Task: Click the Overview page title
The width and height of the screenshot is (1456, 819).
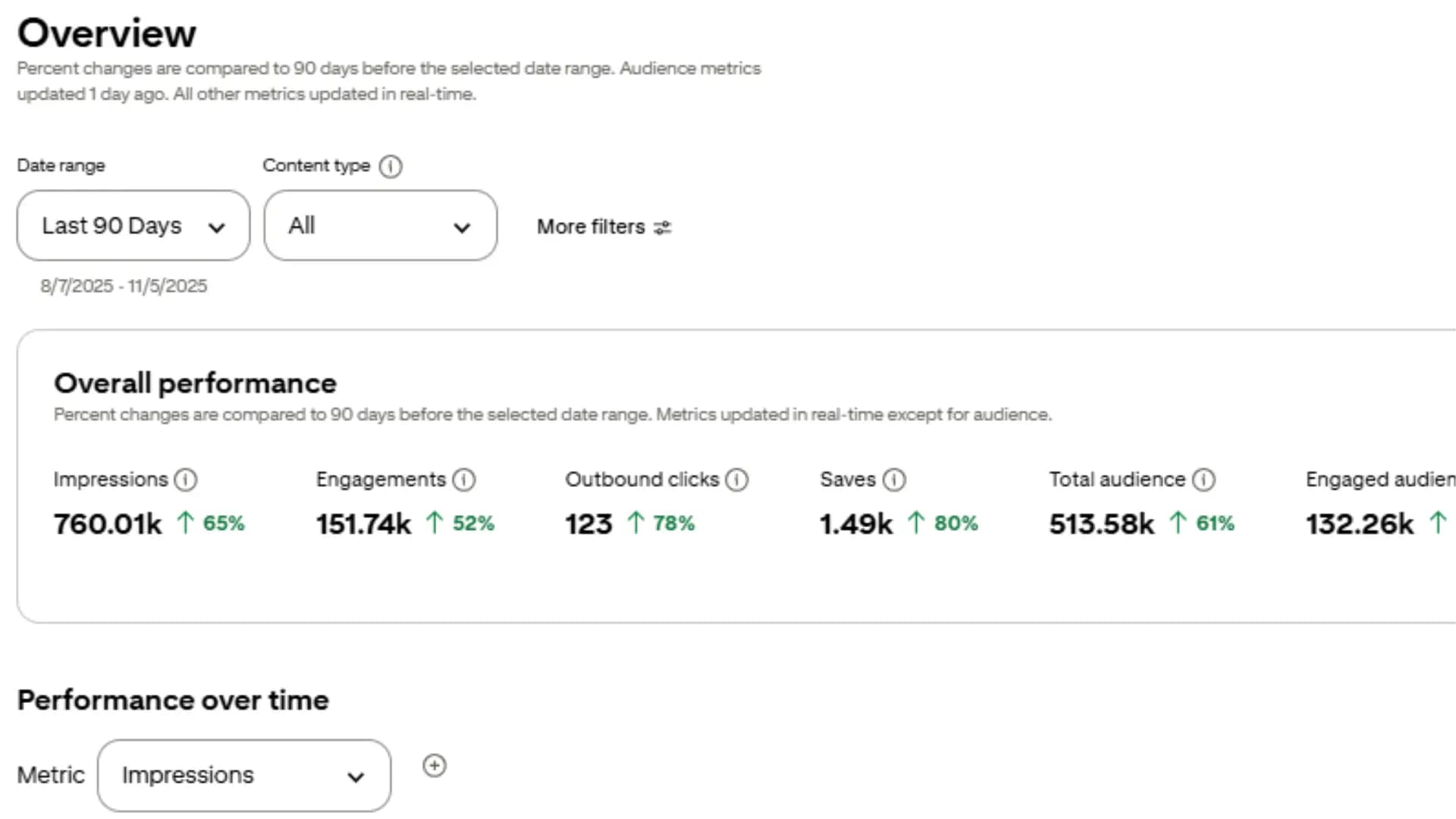Action: [107, 33]
